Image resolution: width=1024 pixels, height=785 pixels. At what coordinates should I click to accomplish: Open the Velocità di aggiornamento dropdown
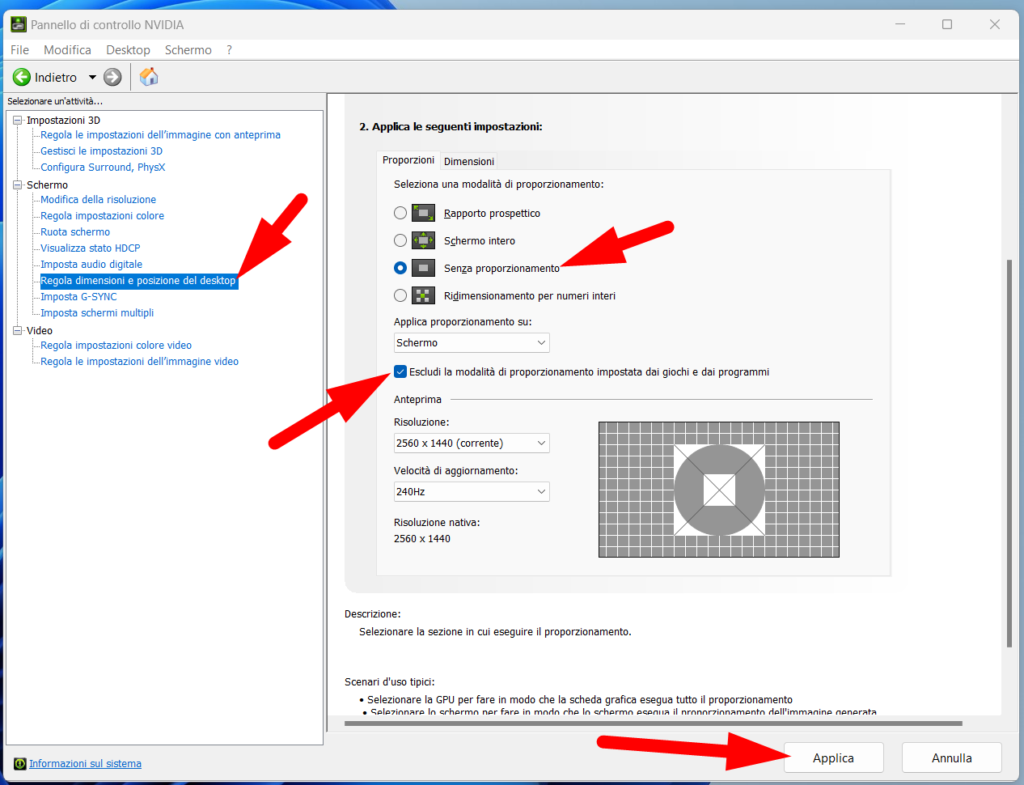[472, 491]
